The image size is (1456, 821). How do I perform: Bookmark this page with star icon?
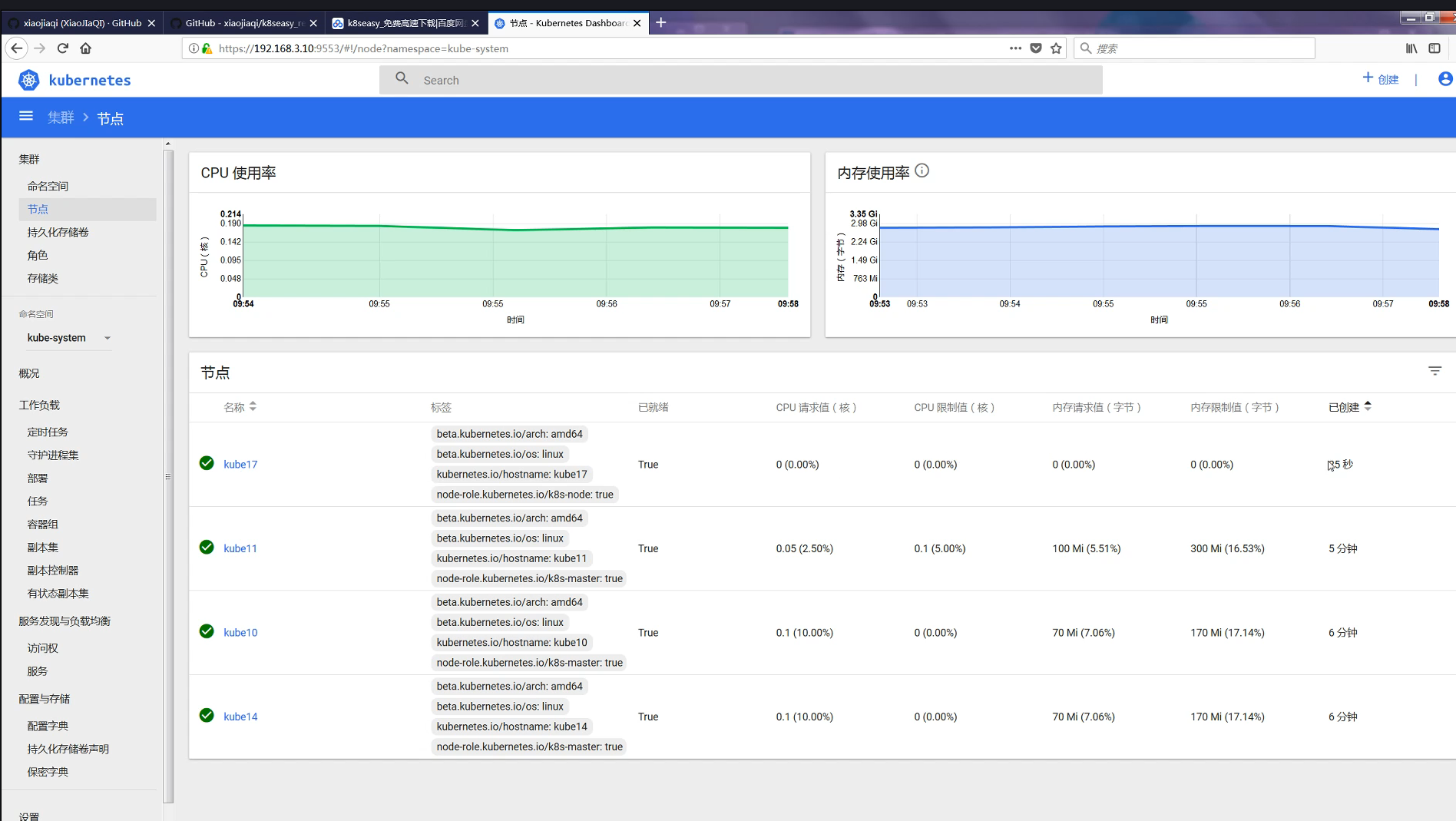pos(1056,48)
